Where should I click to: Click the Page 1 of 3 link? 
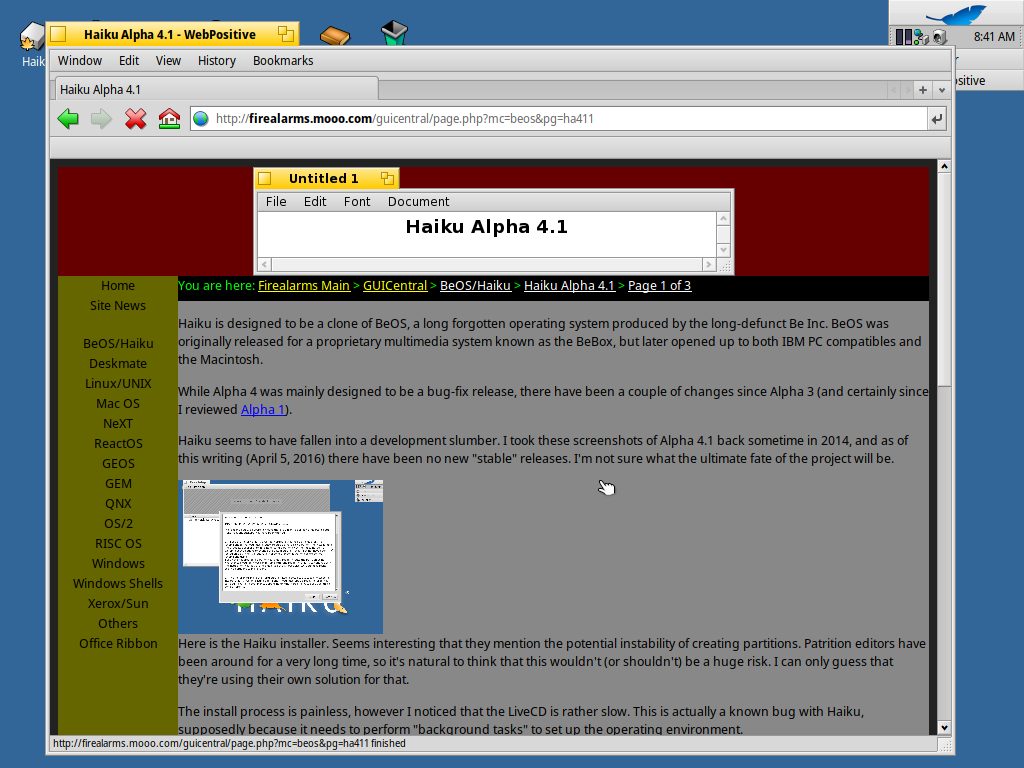pyautogui.click(x=660, y=285)
